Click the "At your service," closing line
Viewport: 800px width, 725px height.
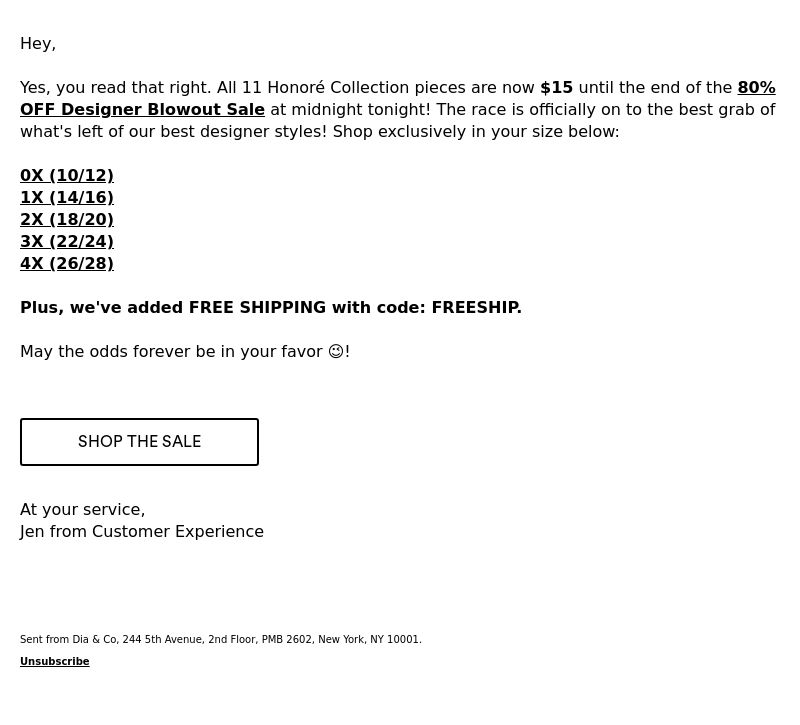tap(83, 510)
